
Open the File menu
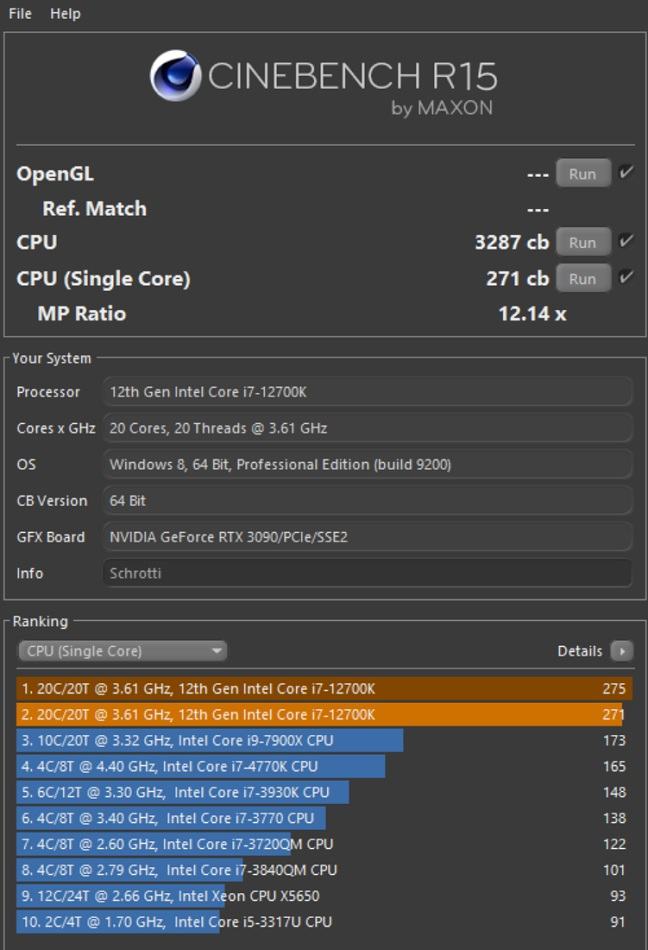pyautogui.click(x=20, y=13)
